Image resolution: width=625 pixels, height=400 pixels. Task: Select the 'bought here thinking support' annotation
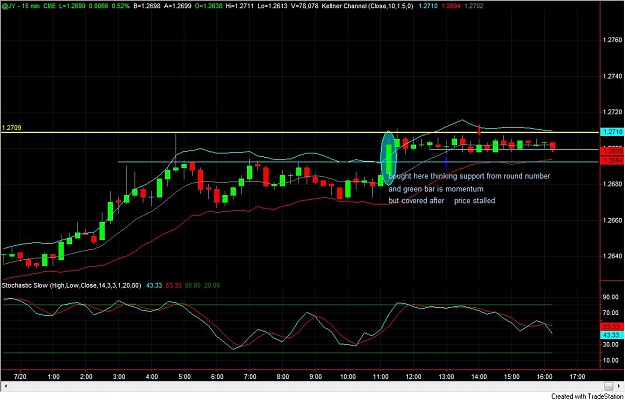pyautogui.click(x=469, y=176)
